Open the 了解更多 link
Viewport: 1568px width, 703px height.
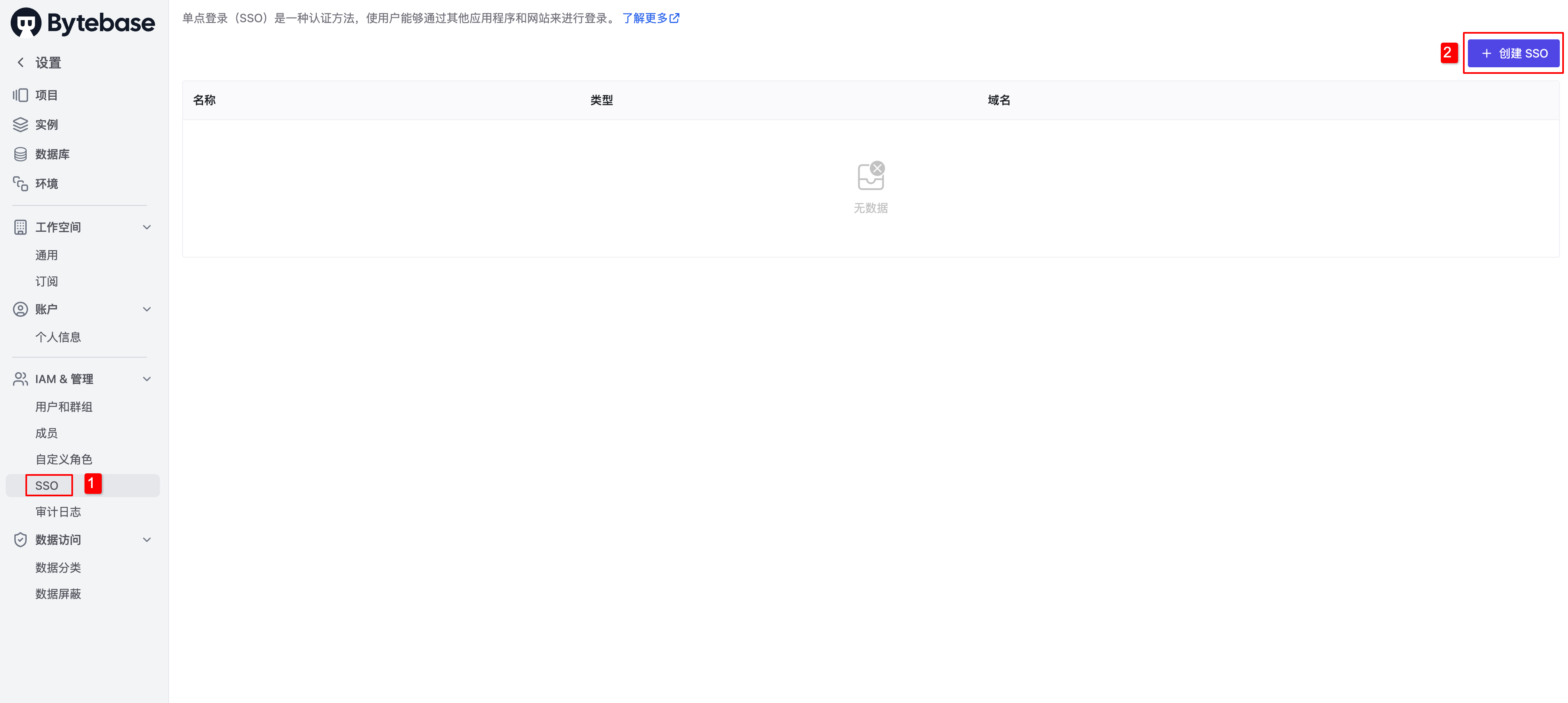pyautogui.click(x=646, y=18)
